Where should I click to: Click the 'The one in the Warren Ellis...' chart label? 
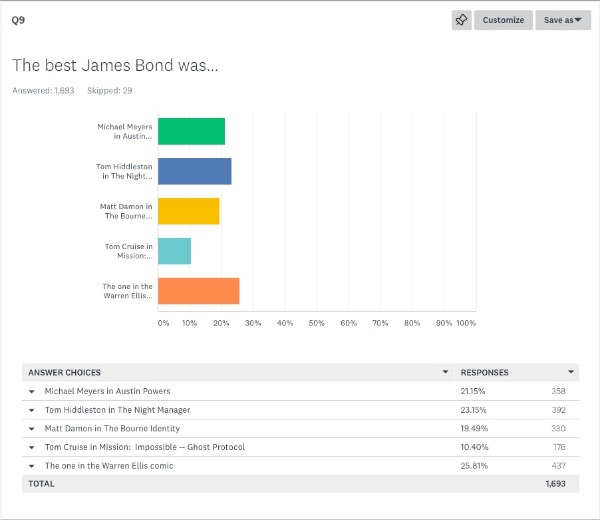click(127, 291)
